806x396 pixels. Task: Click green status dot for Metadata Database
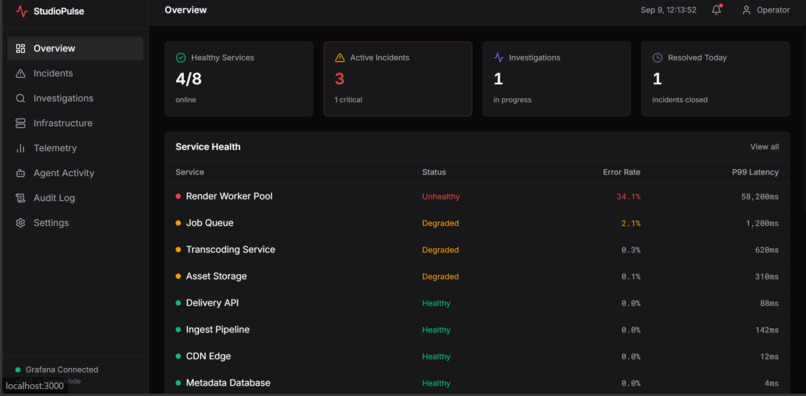(x=178, y=383)
